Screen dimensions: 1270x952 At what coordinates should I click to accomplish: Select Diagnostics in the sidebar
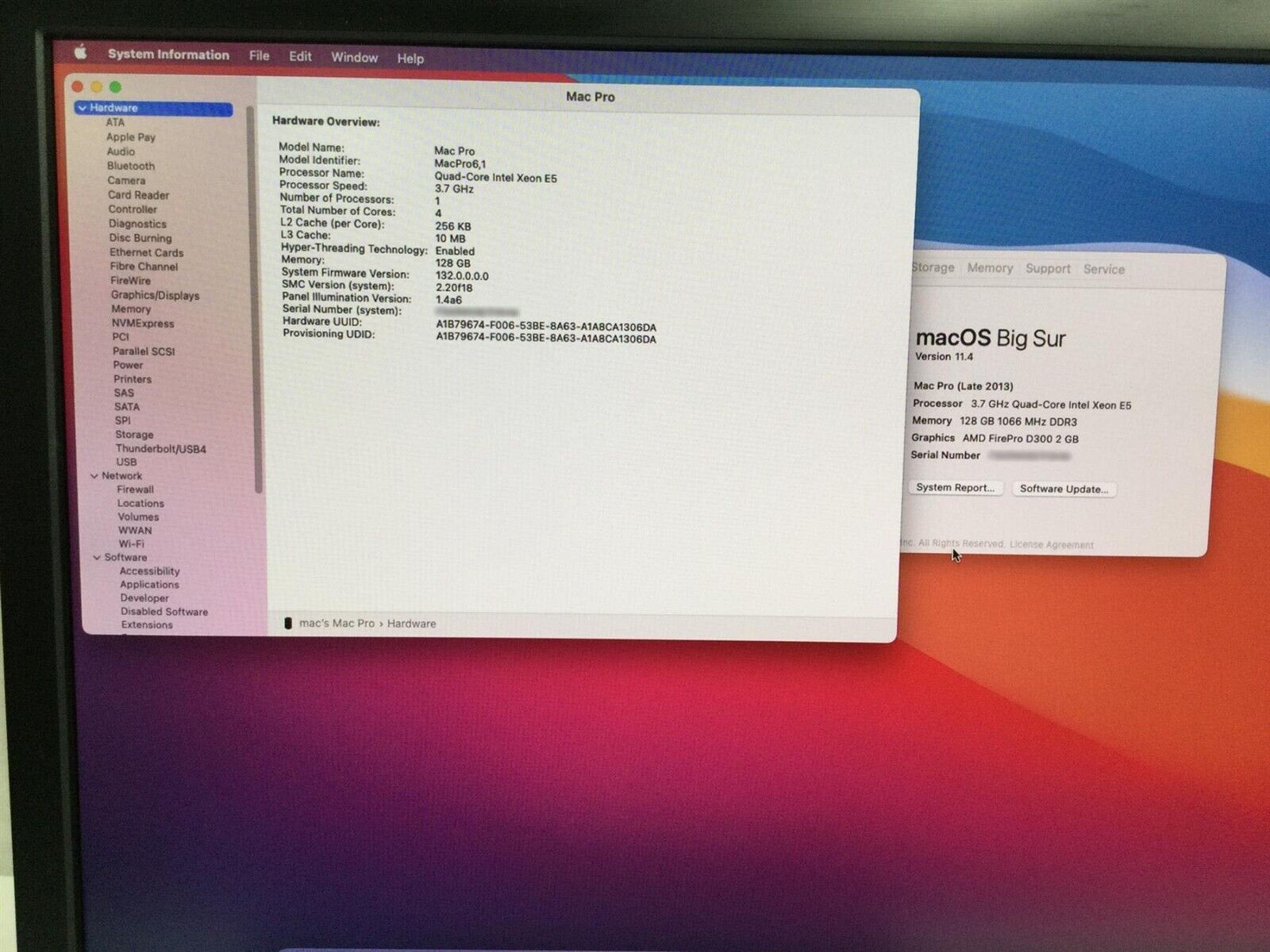tap(137, 223)
